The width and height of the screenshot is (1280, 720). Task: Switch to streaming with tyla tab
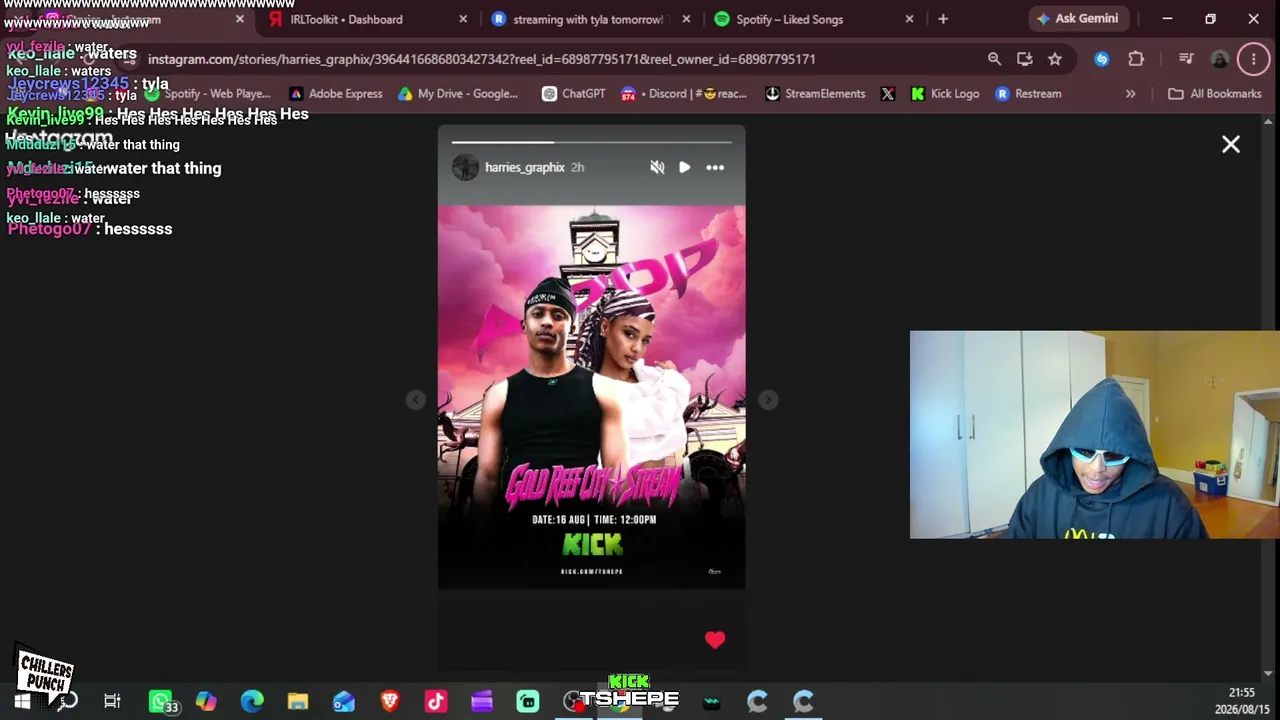click(x=588, y=19)
